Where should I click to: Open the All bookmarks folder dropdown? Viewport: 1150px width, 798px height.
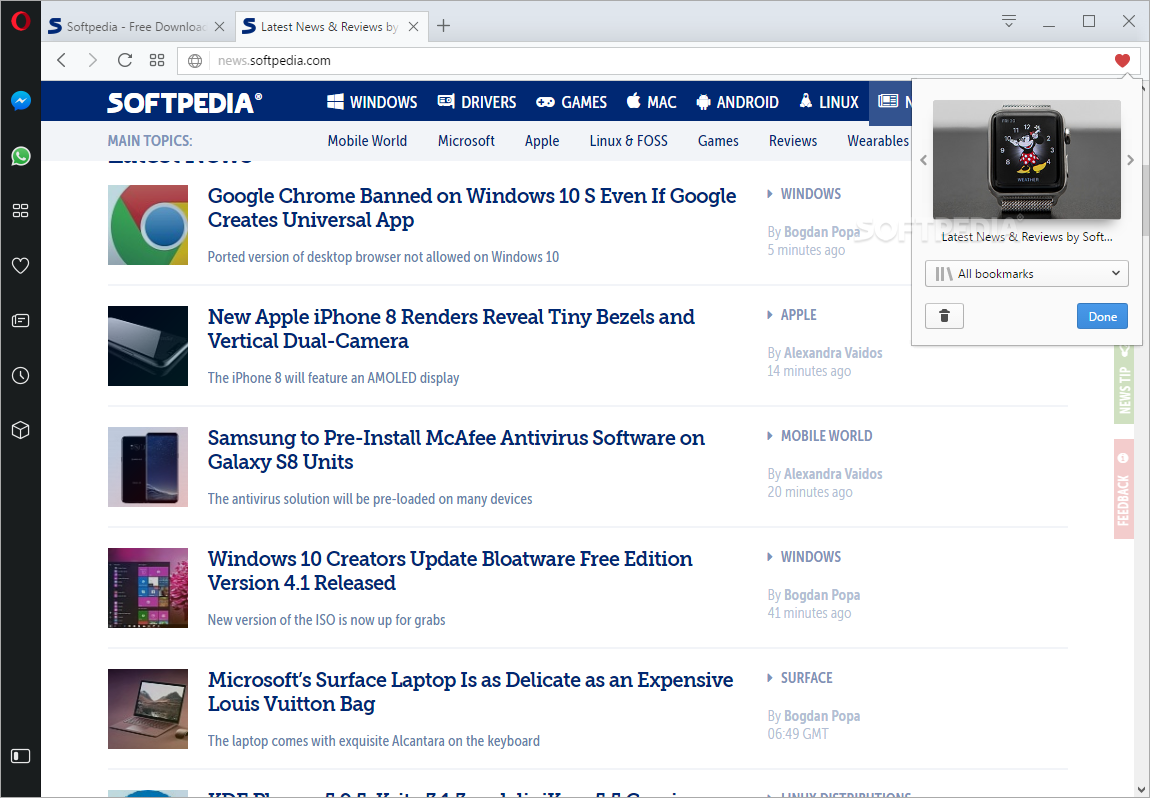click(x=1027, y=274)
